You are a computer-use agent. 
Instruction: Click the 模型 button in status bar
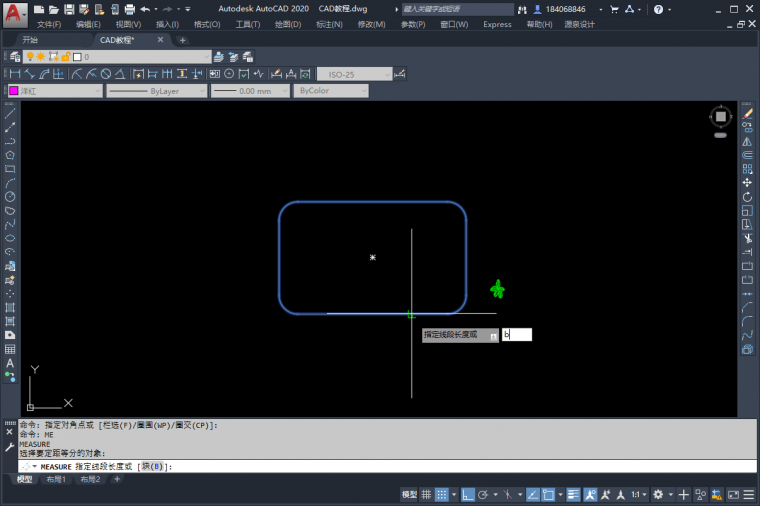[x=409, y=495]
